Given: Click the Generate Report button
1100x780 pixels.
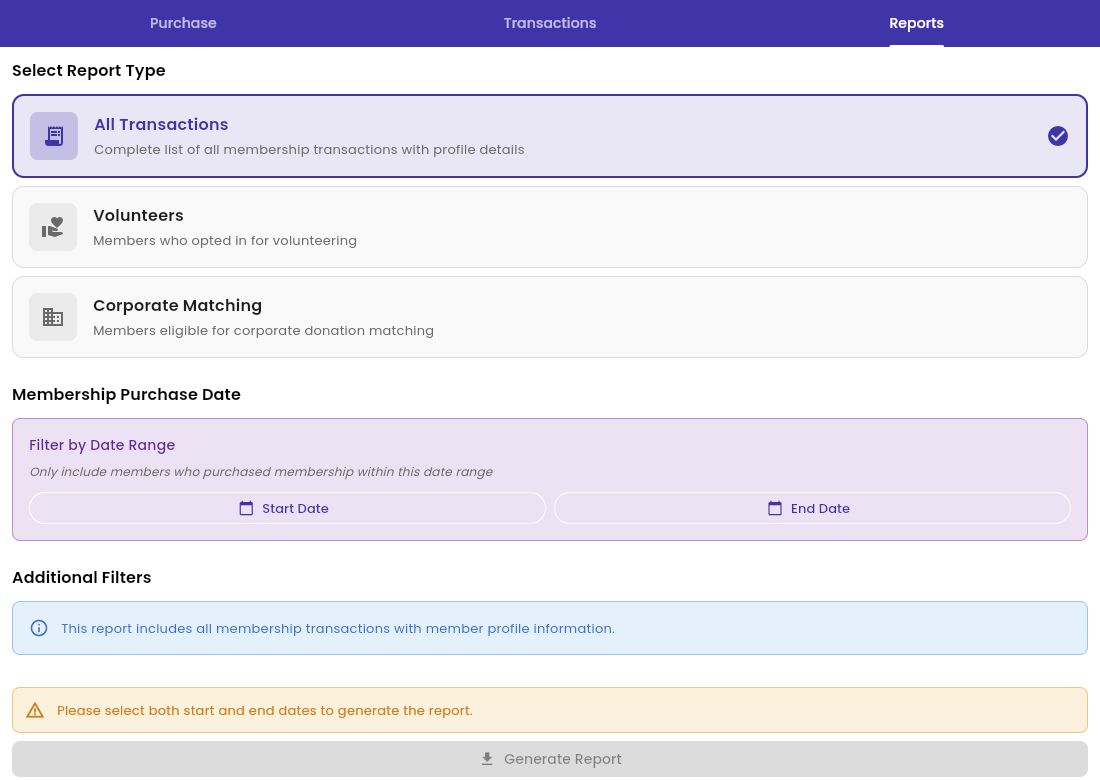Looking at the screenshot, I should coord(550,759).
